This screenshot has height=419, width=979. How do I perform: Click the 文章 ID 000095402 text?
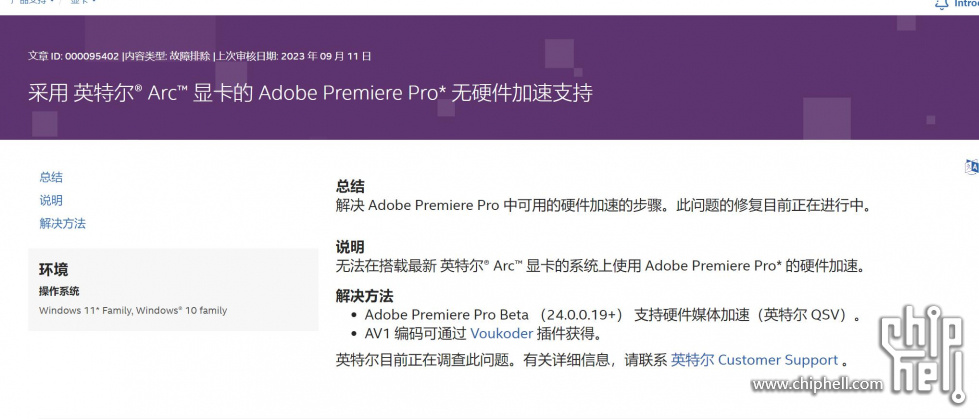pos(74,56)
